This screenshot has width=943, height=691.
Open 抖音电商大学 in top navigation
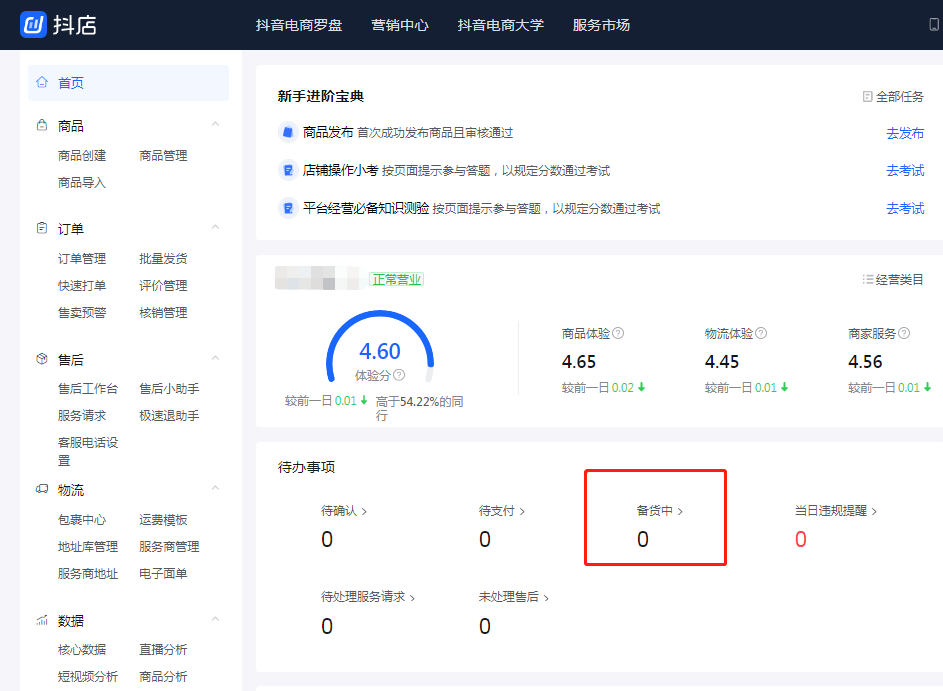(x=500, y=25)
